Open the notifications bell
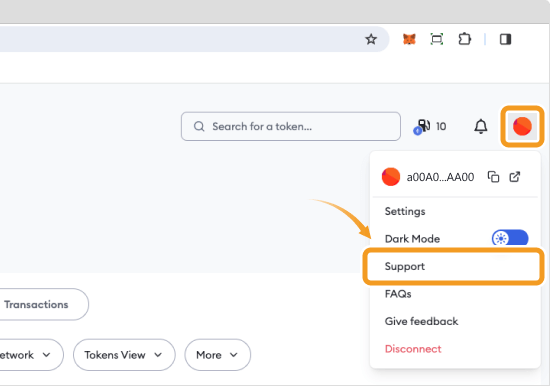550x386 pixels. [481, 126]
